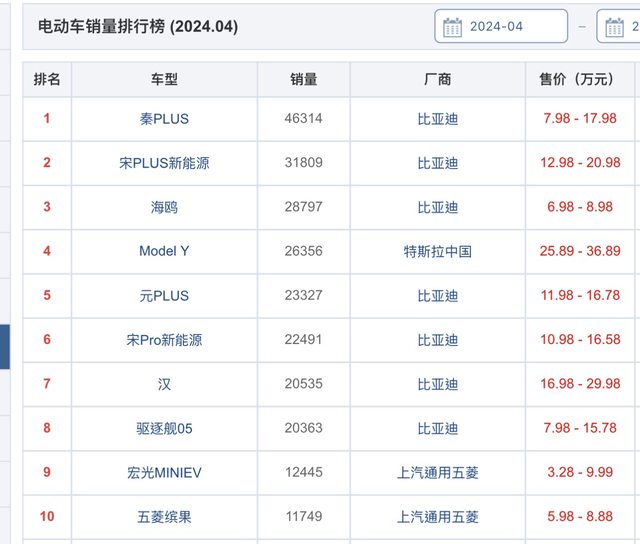Click 比亚迪 manufacturer in 汉 row

[437, 384]
